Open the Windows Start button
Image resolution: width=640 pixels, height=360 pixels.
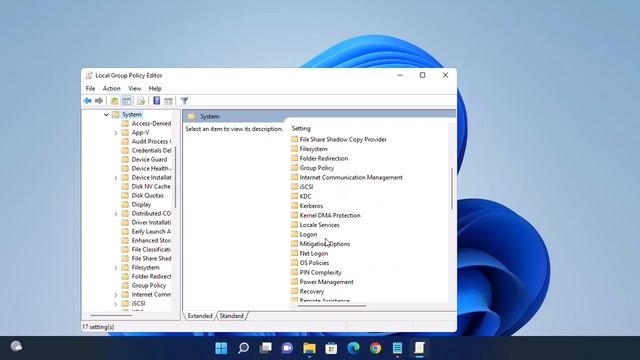pyautogui.click(x=221, y=348)
